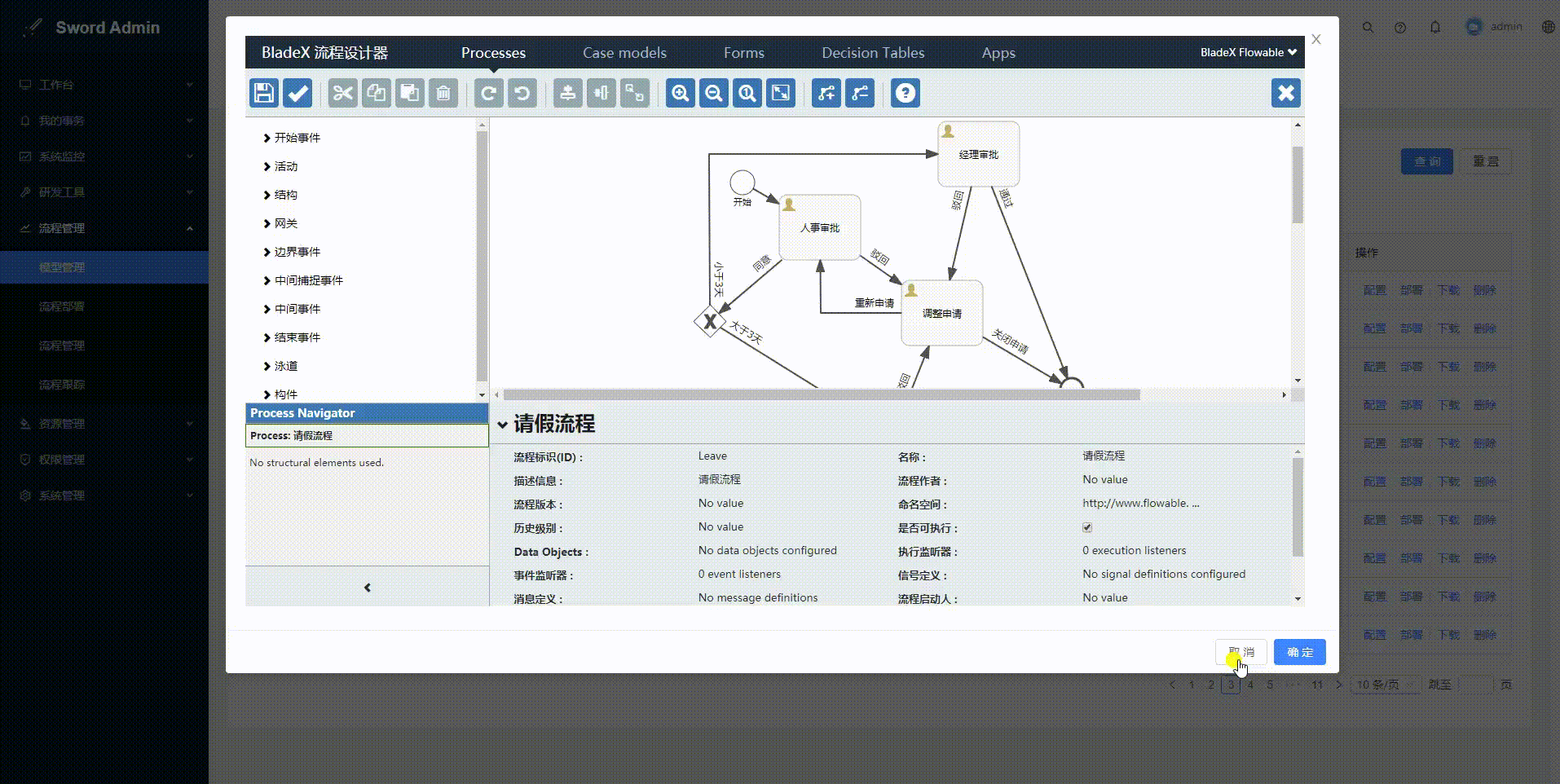This screenshot has height=784, width=1560.
Task: Go to page 4 in background pagination
Action: point(1250,685)
